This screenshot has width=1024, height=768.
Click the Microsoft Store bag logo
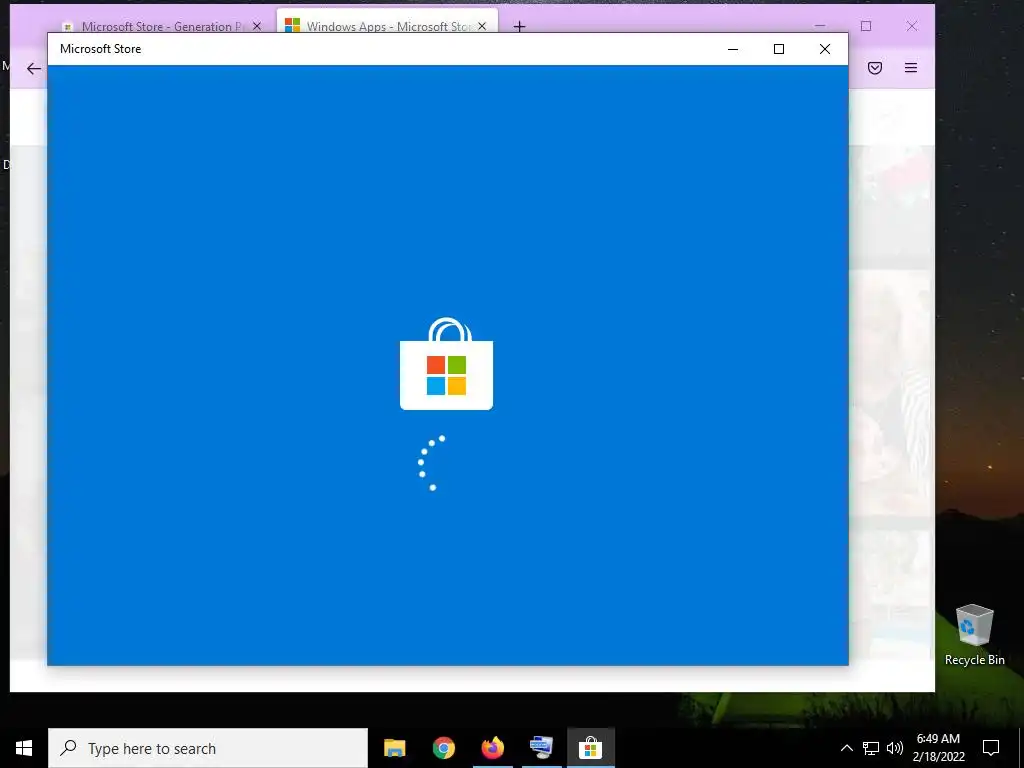tap(446, 364)
